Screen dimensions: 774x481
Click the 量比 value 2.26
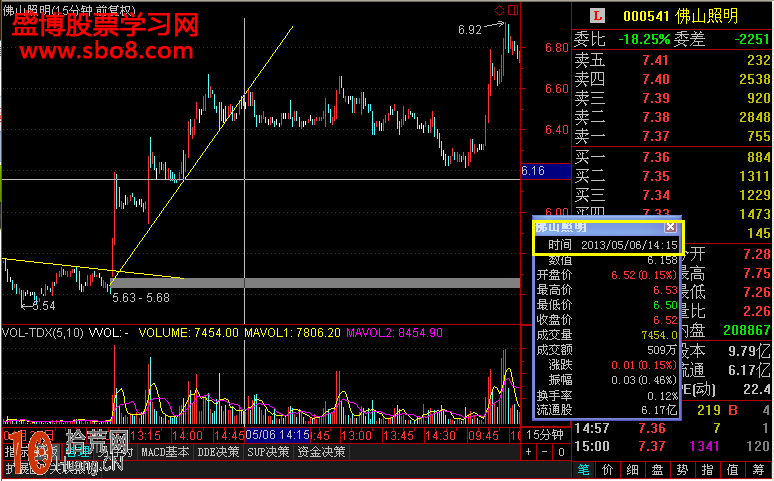pos(757,311)
